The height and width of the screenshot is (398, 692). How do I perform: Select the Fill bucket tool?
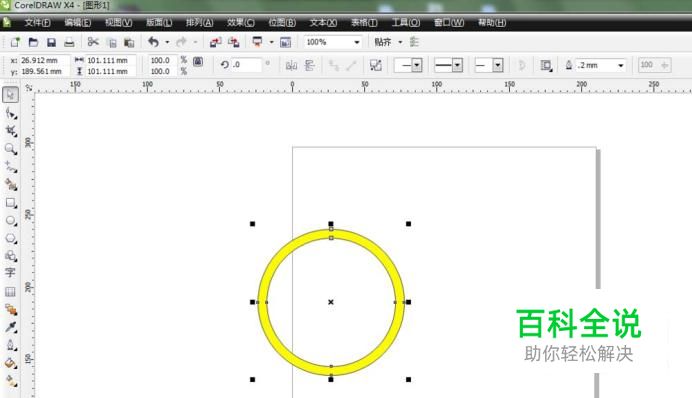[x=11, y=363]
